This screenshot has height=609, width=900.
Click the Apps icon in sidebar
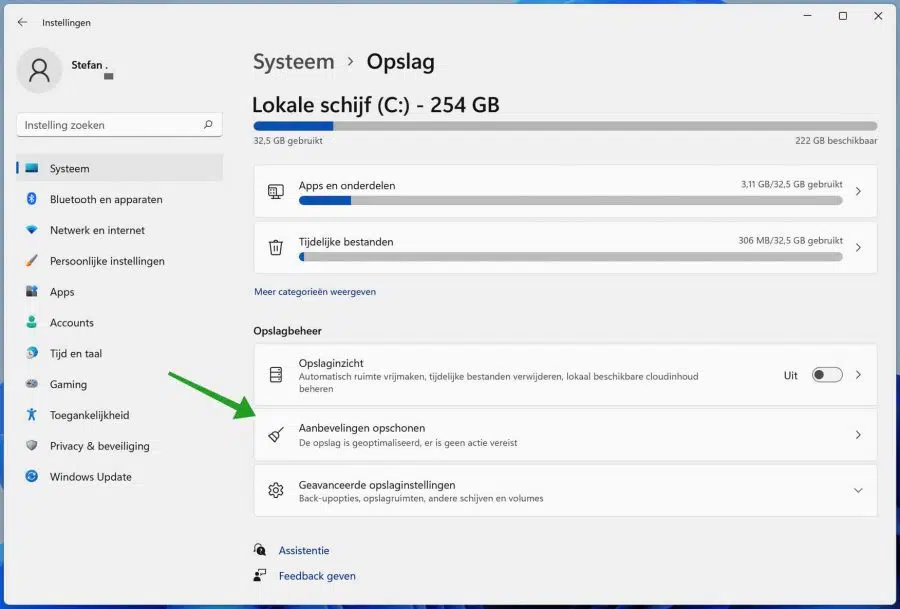coord(32,292)
